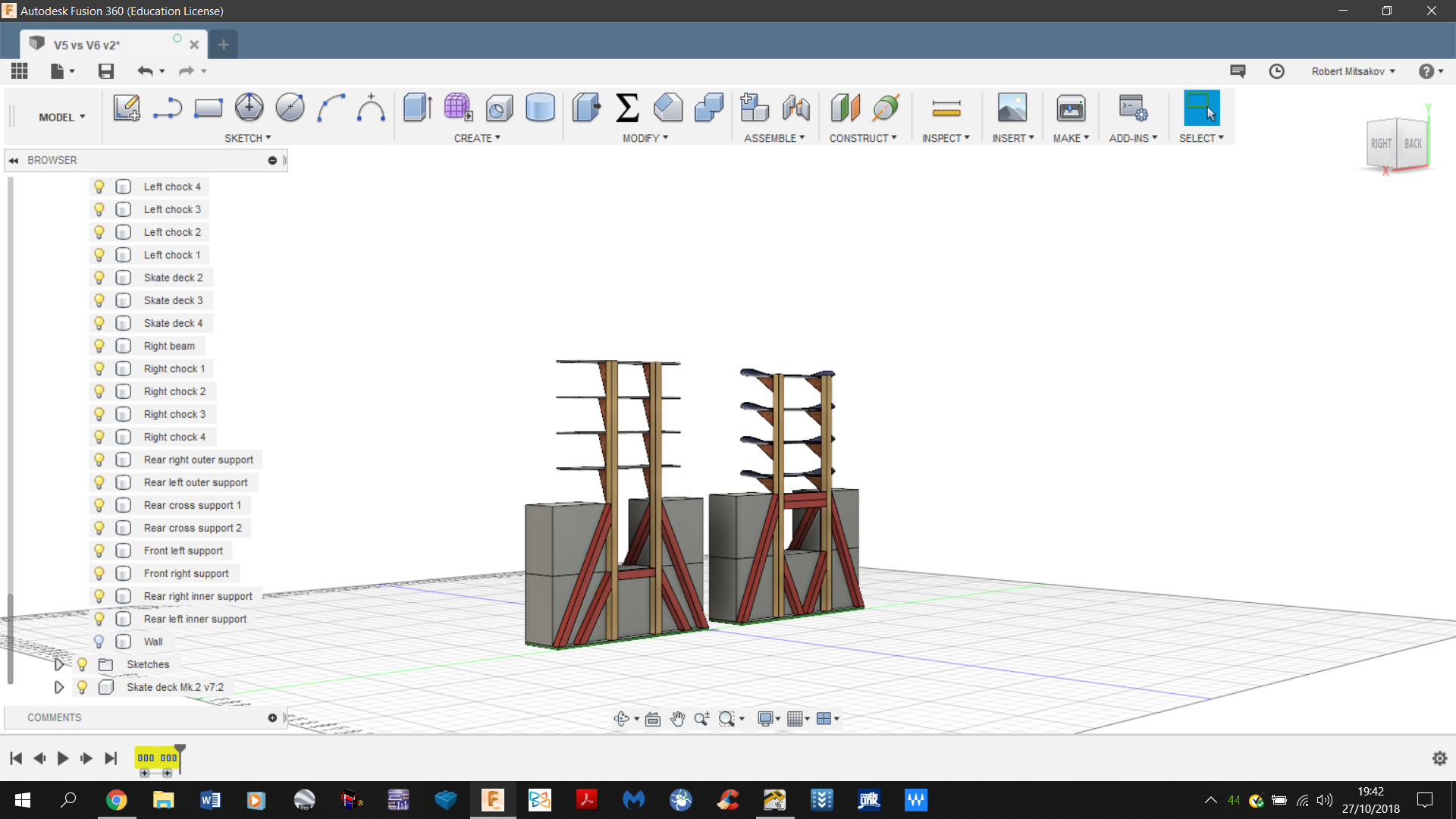Open the notifications comment icon
Image resolution: width=1456 pixels, height=819 pixels.
(1238, 71)
